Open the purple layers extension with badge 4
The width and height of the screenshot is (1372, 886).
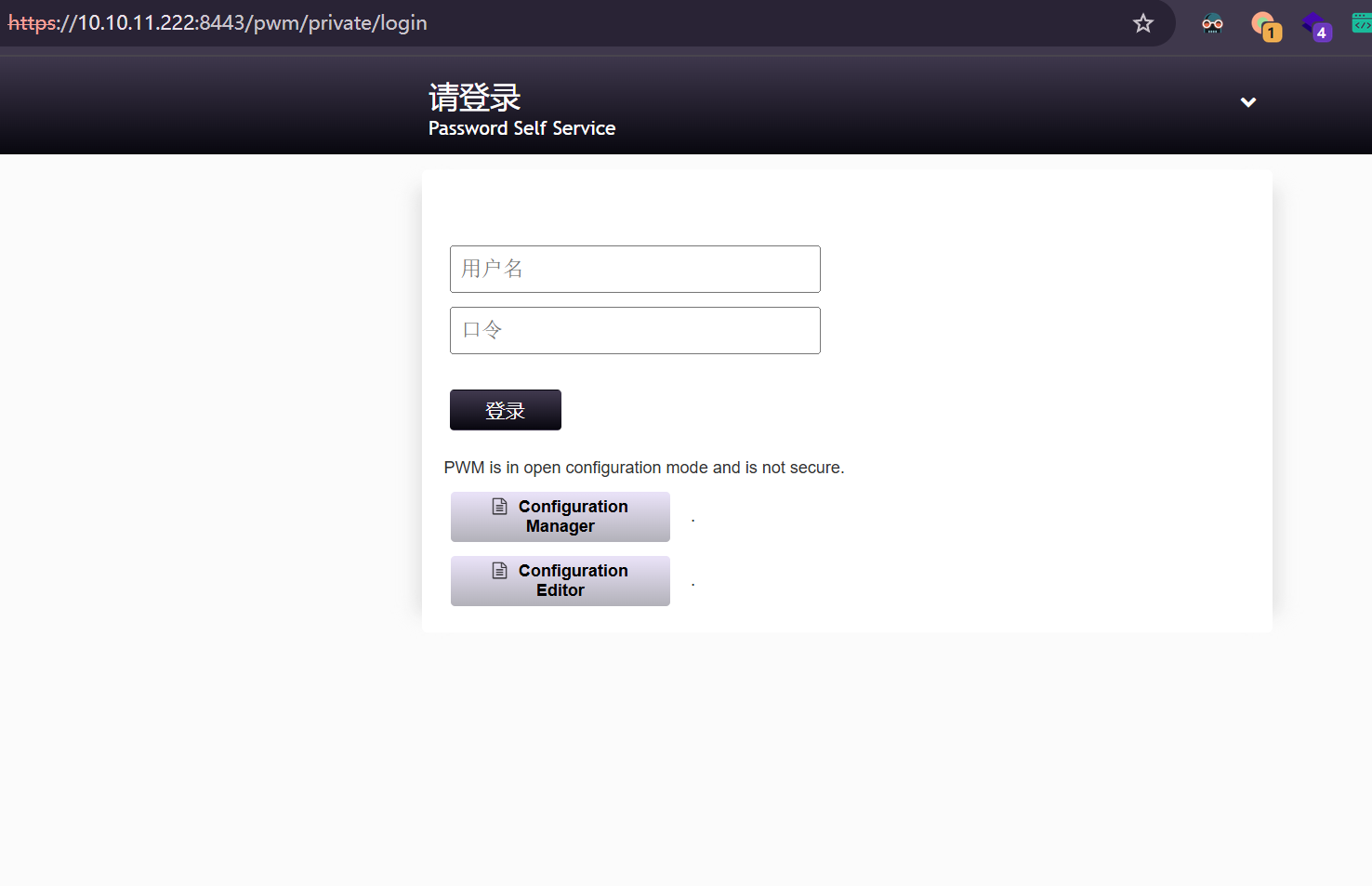click(1315, 25)
